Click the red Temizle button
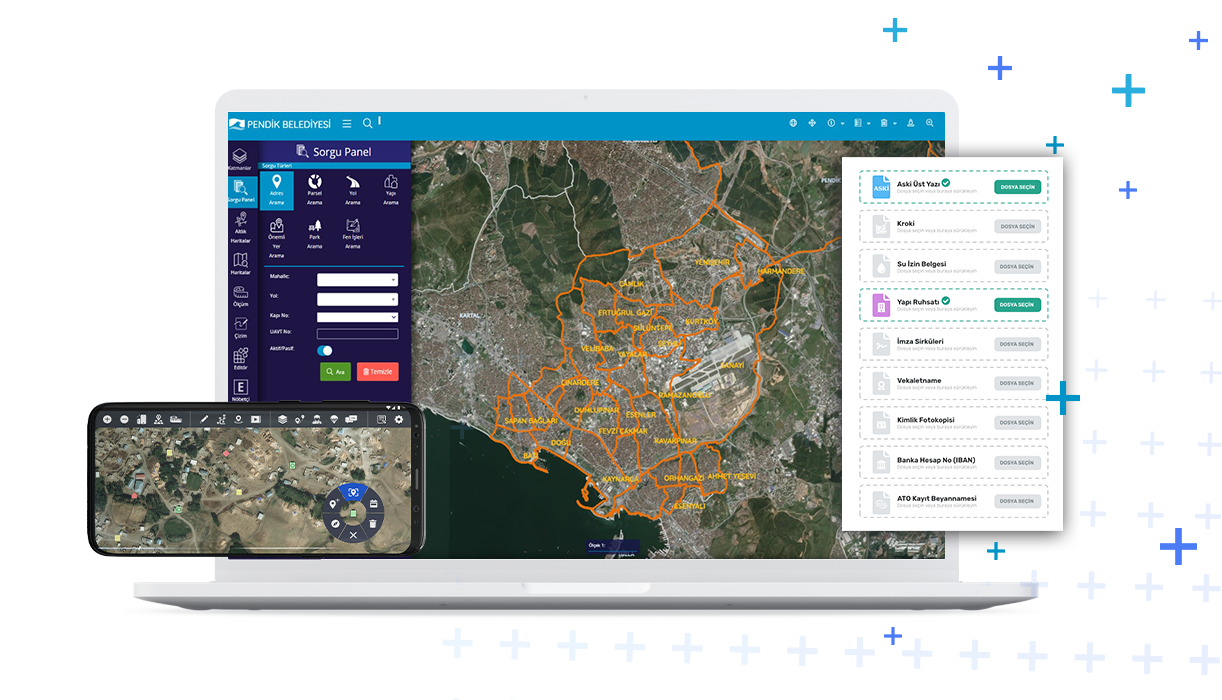 tap(377, 371)
